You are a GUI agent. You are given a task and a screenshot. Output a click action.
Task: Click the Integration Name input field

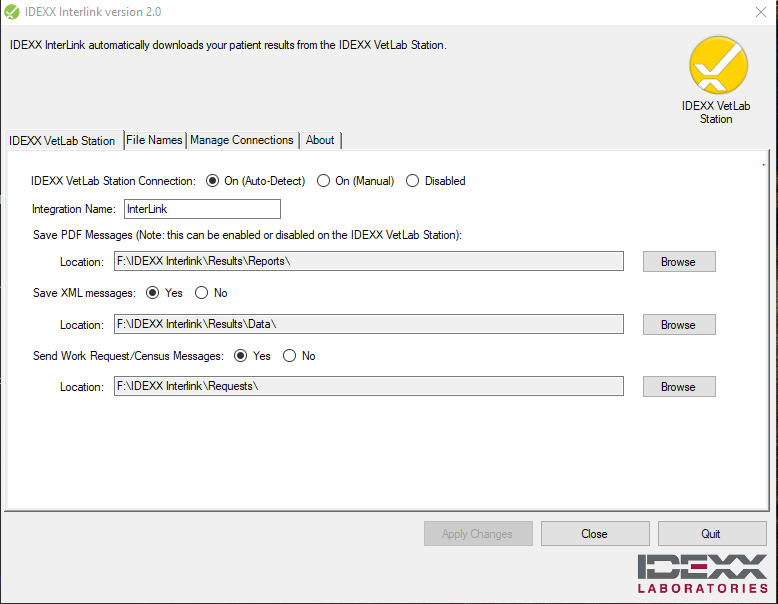202,209
